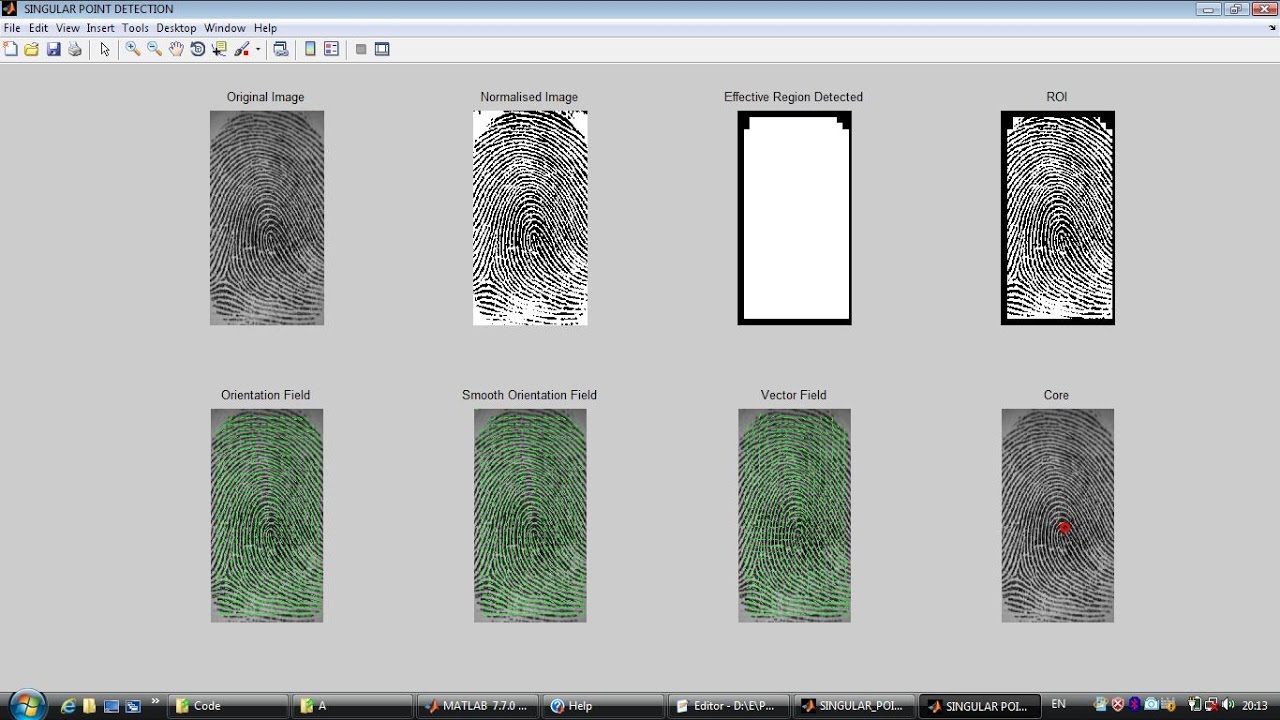Open a file with the folder icon
1280x720 pixels.
(x=32, y=49)
